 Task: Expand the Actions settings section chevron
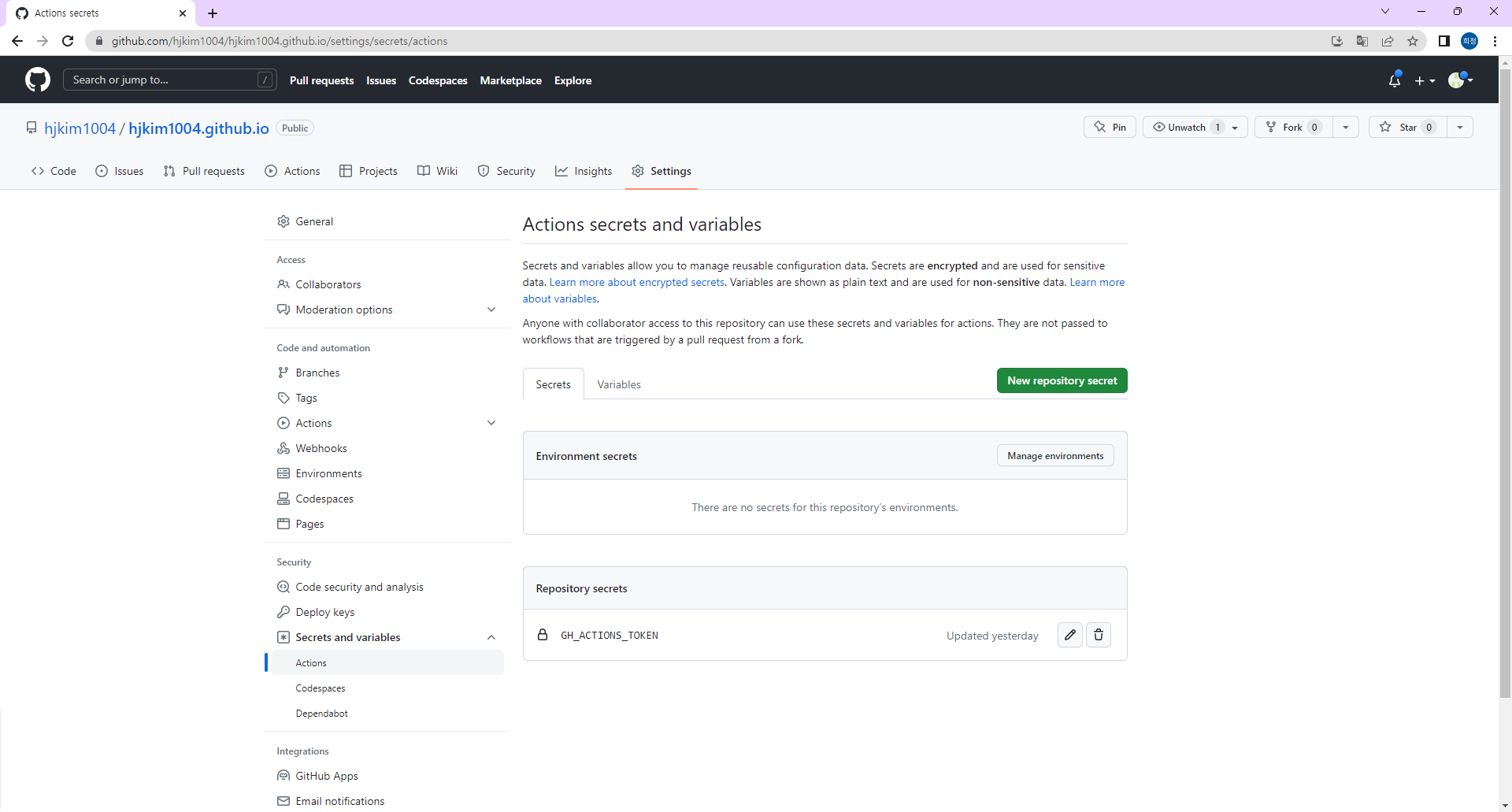[491, 423]
